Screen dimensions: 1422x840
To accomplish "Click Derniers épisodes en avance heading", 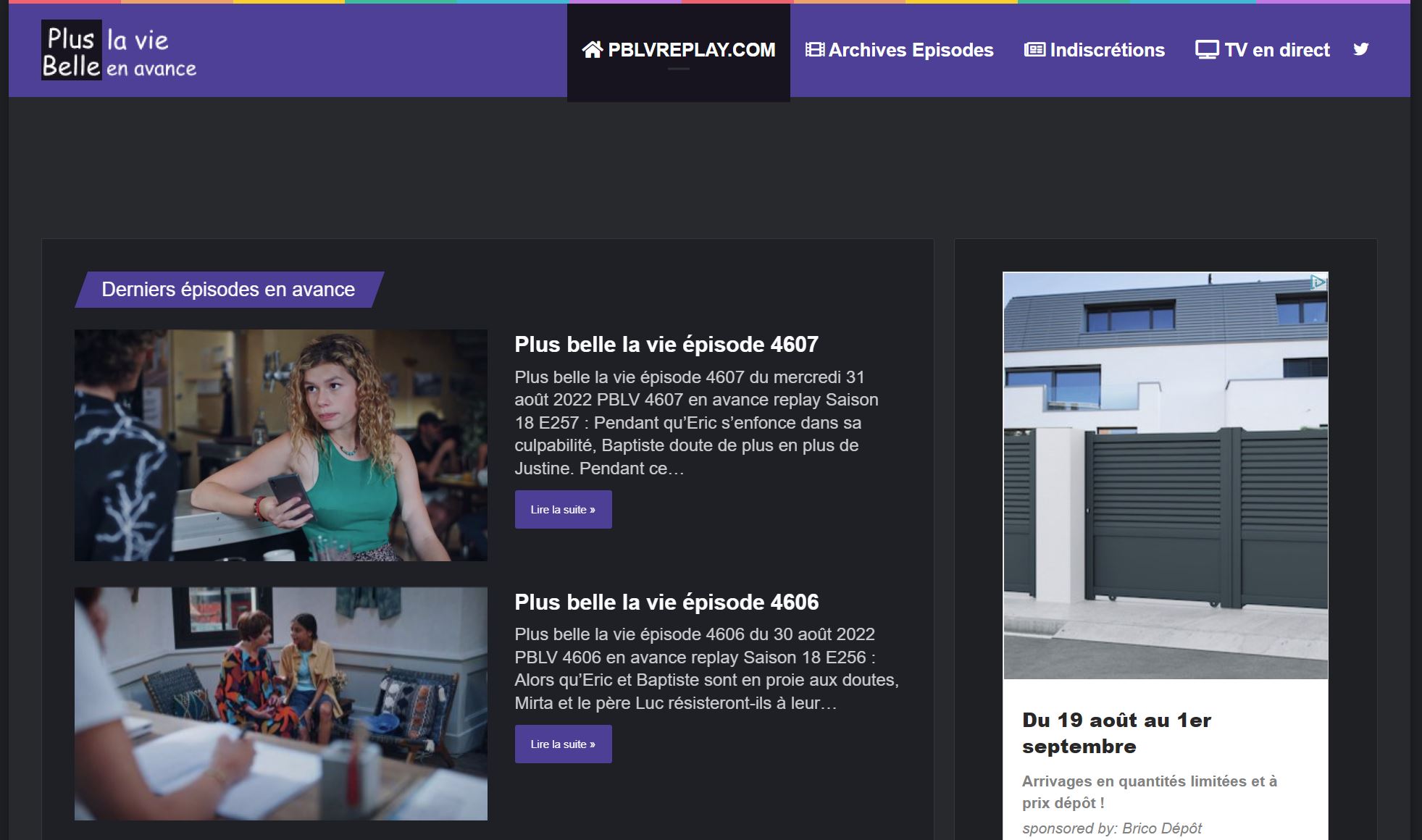I will 228,290.
